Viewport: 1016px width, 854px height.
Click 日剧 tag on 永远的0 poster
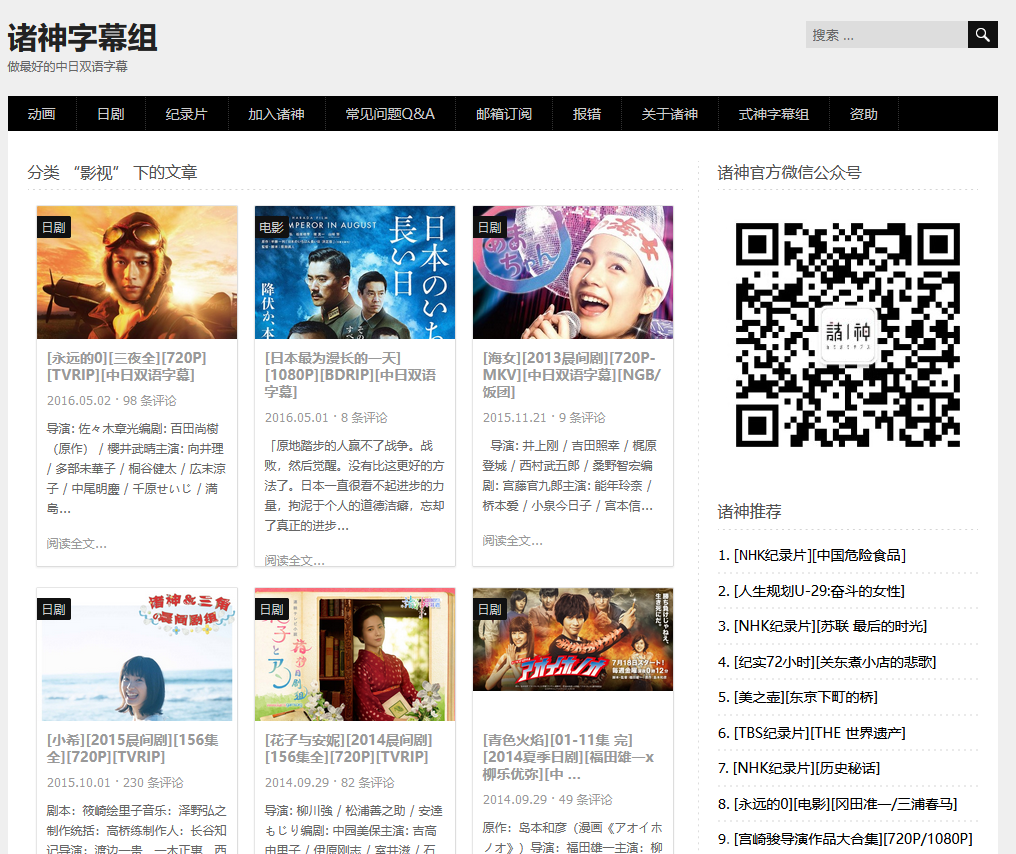[54, 227]
